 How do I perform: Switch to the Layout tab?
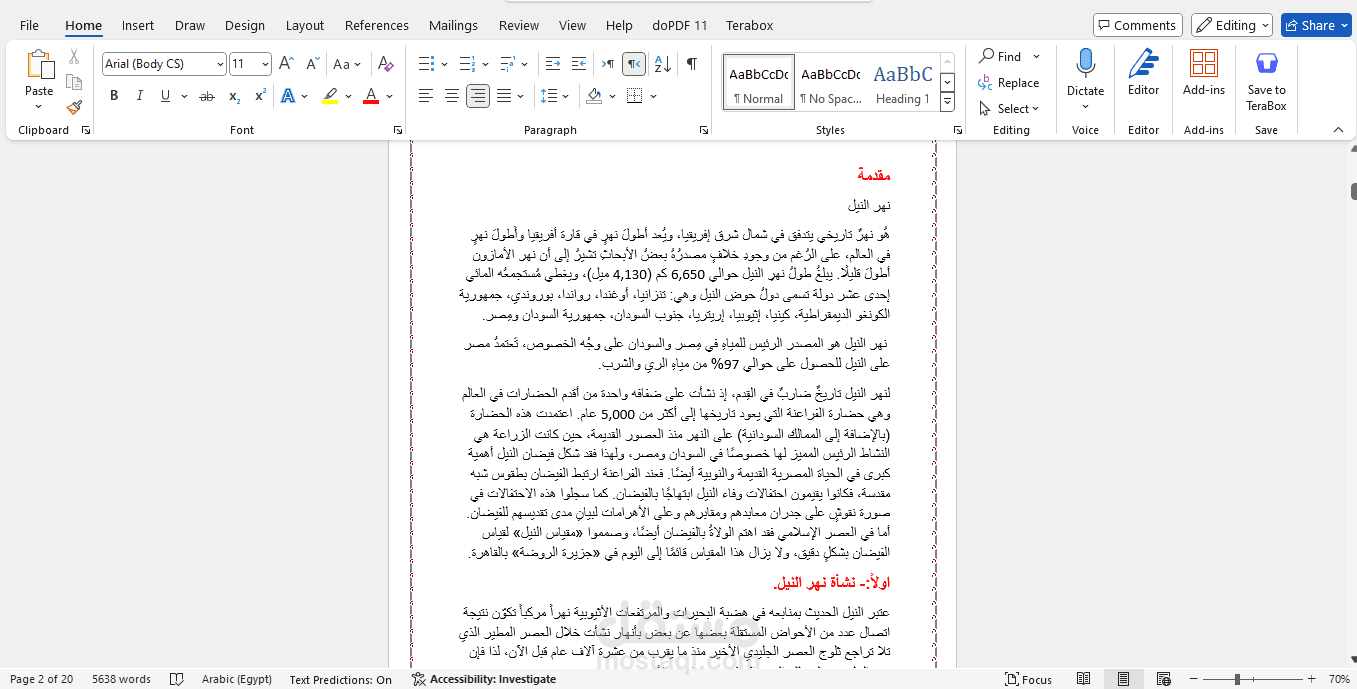coord(305,25)
